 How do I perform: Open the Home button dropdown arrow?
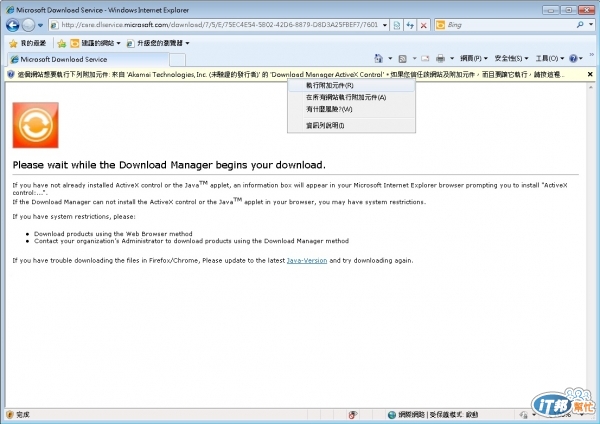click(x=390, y=59)
